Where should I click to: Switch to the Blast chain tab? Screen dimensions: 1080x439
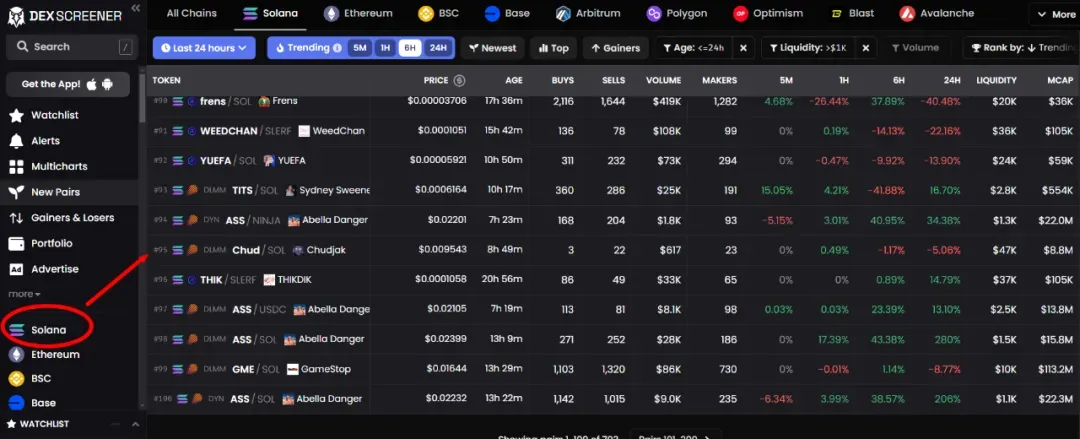852,13
